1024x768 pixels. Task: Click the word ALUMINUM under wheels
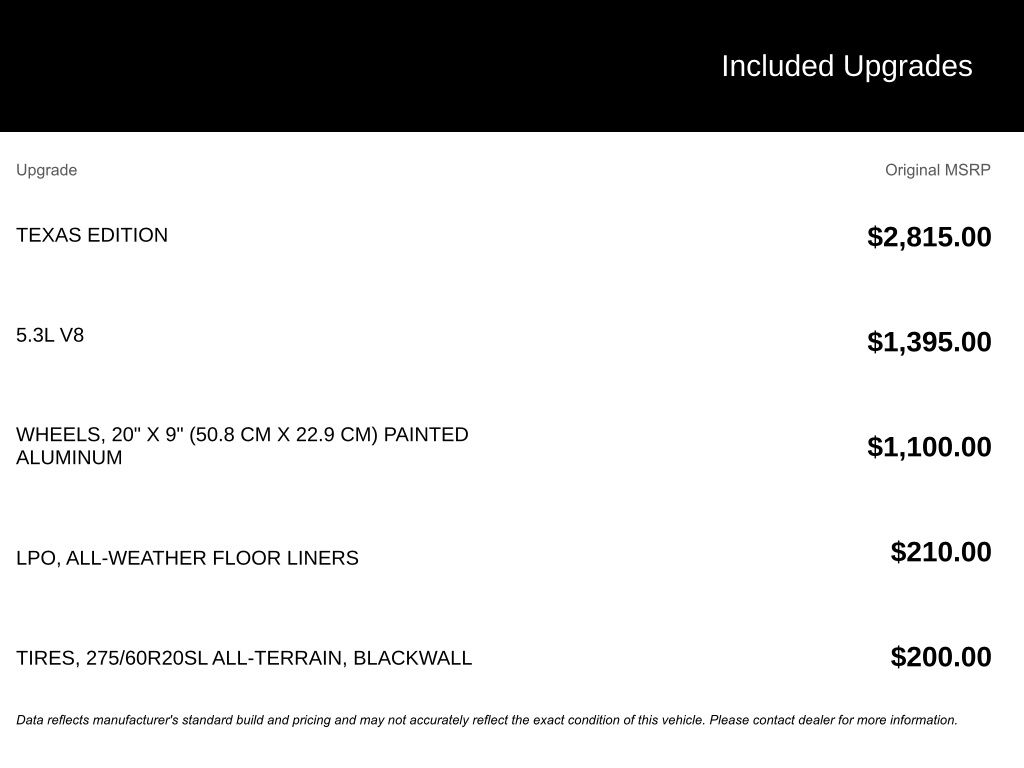[x=69, y=458]
